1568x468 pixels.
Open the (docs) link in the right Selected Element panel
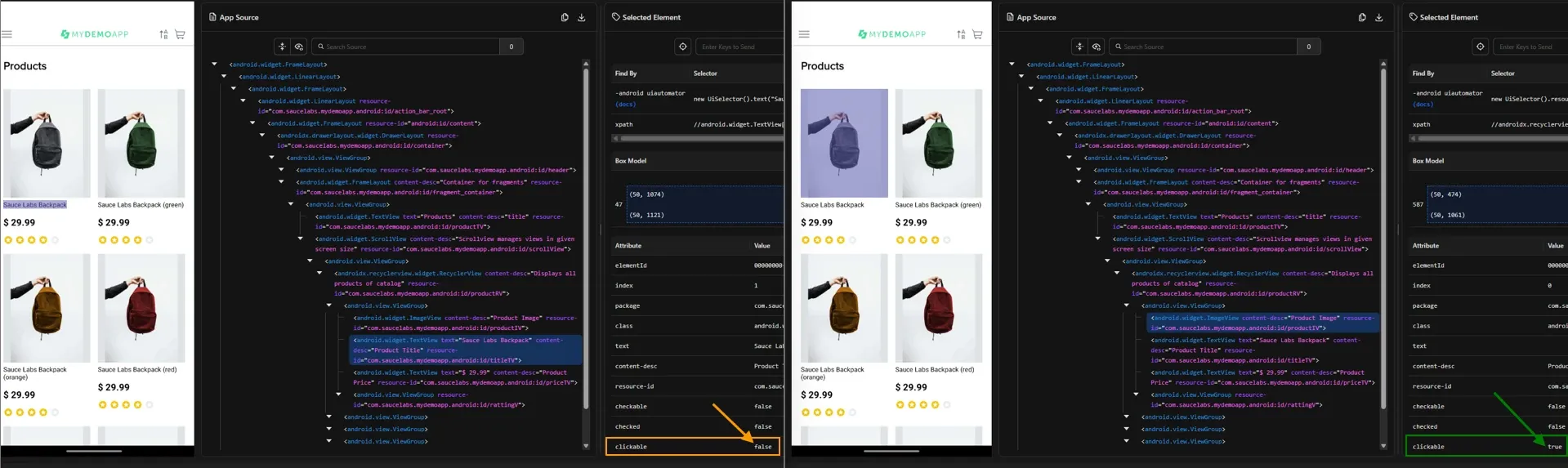pos(1423,105)
